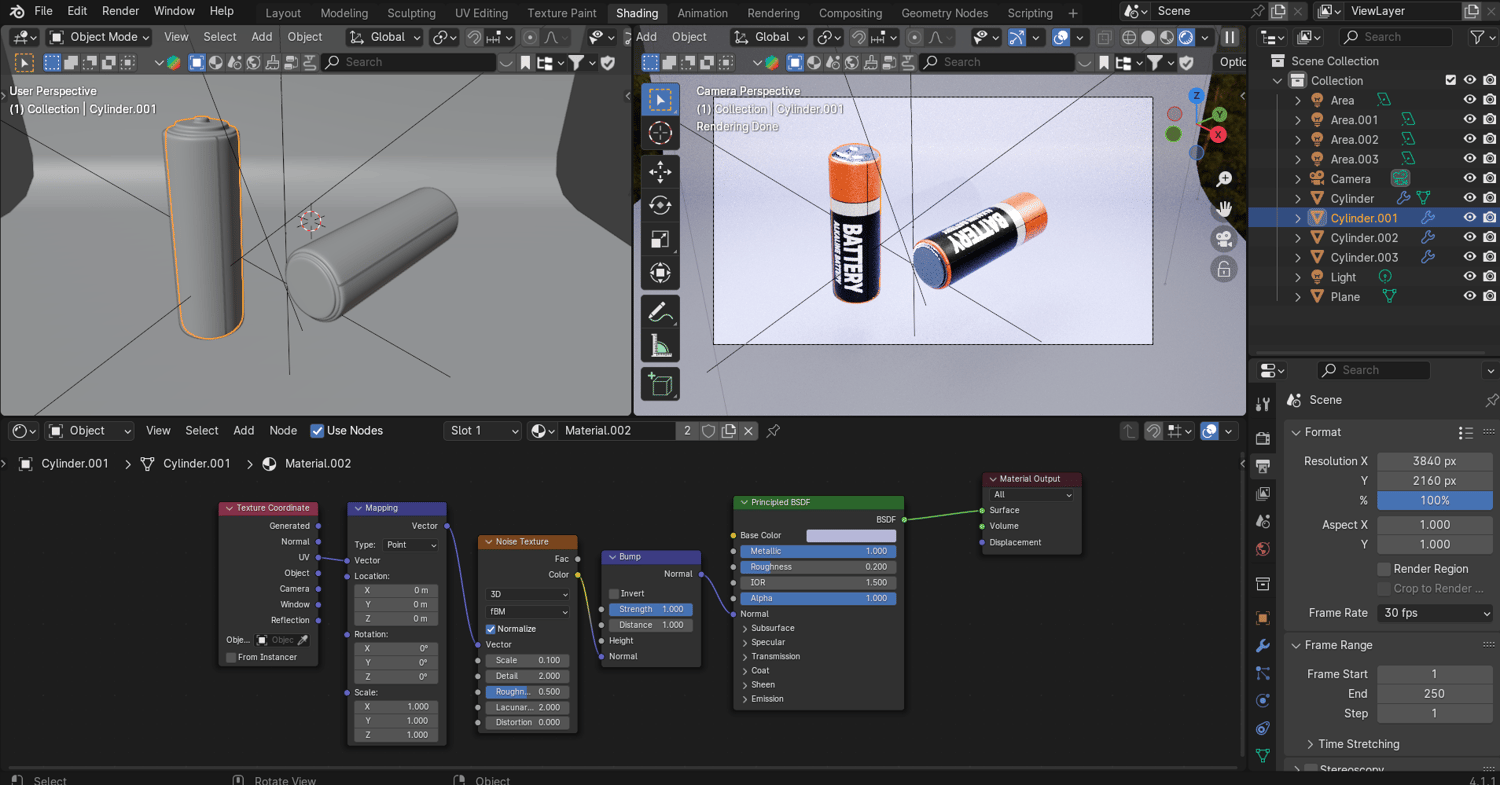Open the Render menu

120,11
